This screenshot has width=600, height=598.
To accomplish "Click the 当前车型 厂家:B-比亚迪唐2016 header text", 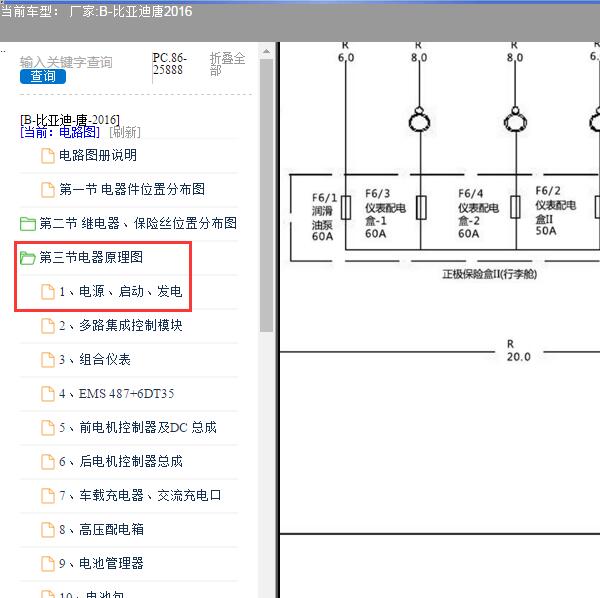I will [96, 11].
